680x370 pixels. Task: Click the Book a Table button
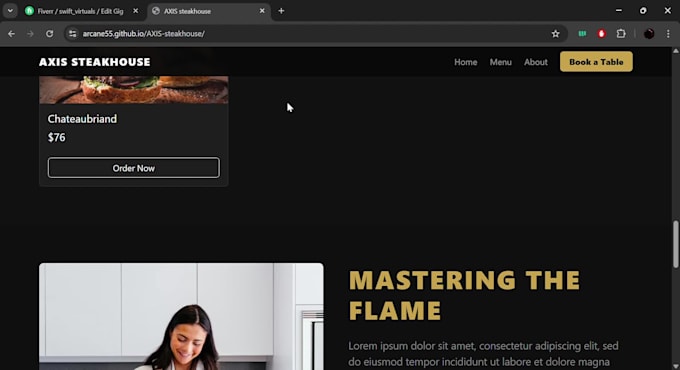click(x=596, y=62)
